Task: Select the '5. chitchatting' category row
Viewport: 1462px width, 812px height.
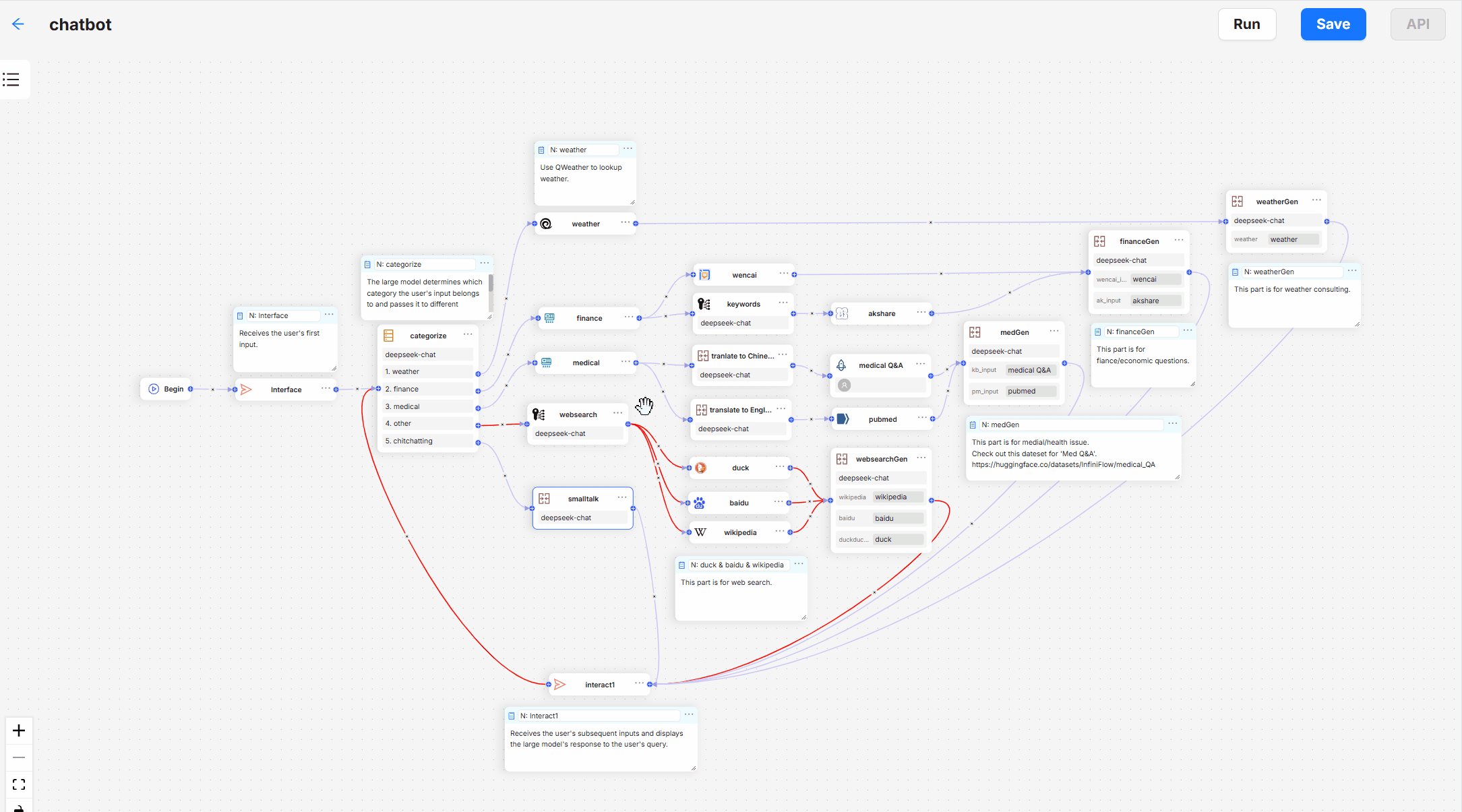Action: tap(428, 441)
